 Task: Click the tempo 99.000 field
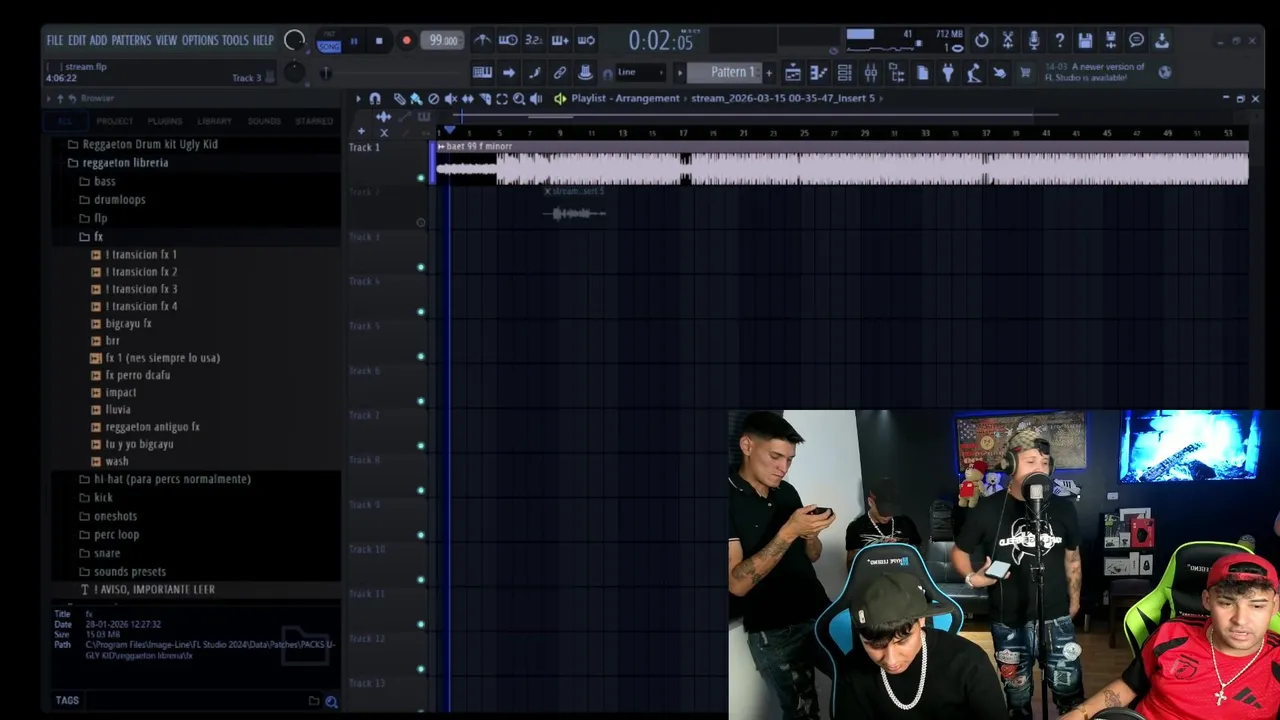pos(443,40)
